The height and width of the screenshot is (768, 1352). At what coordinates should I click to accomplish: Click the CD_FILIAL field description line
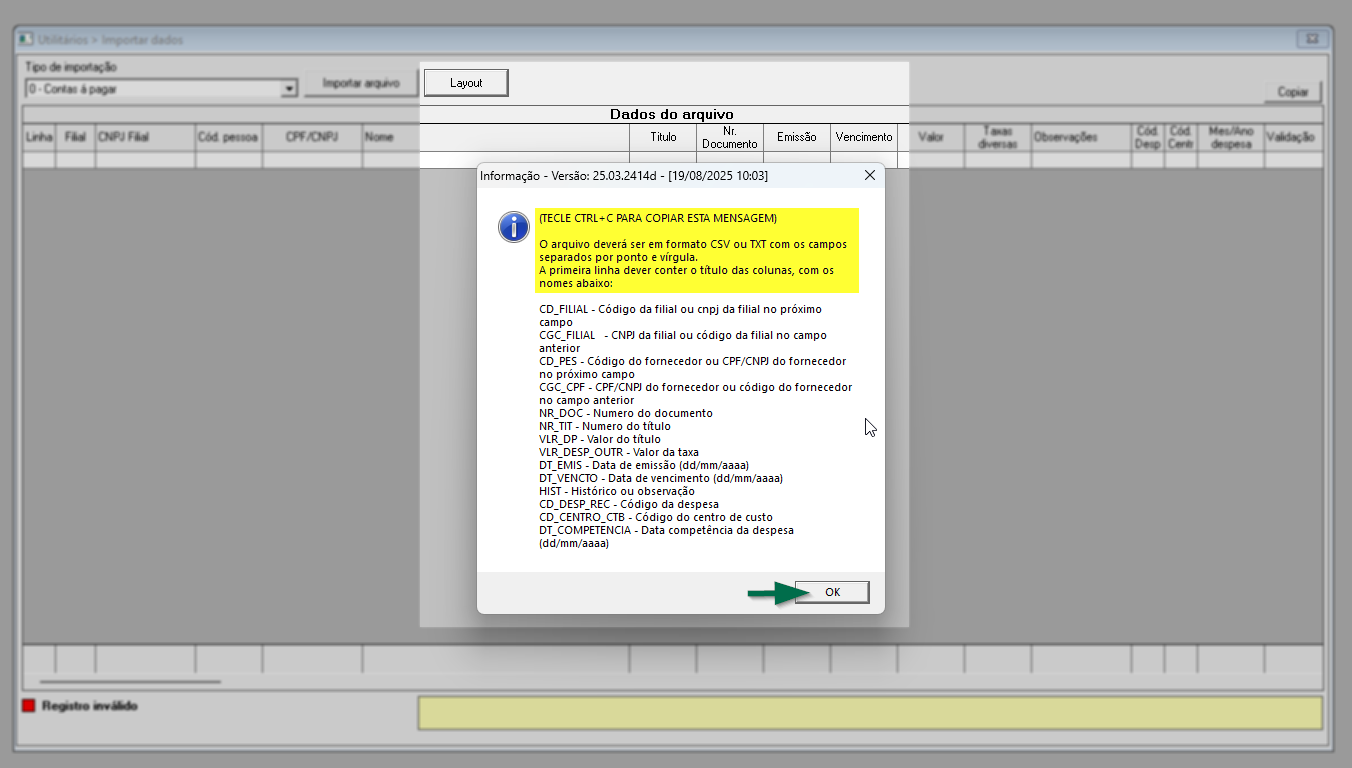tap(680, 316)
